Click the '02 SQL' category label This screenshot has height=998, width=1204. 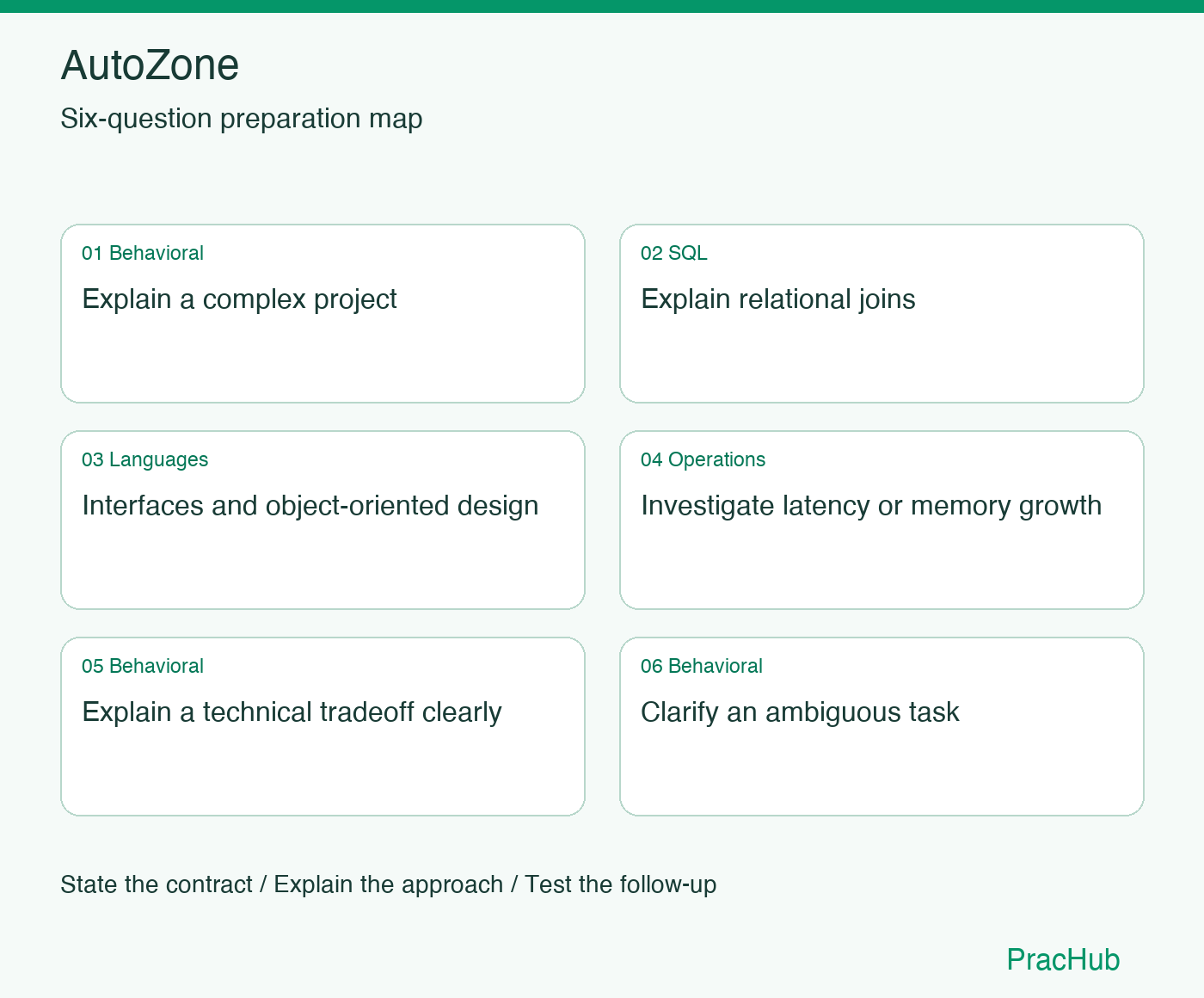[x=674, y=253]
